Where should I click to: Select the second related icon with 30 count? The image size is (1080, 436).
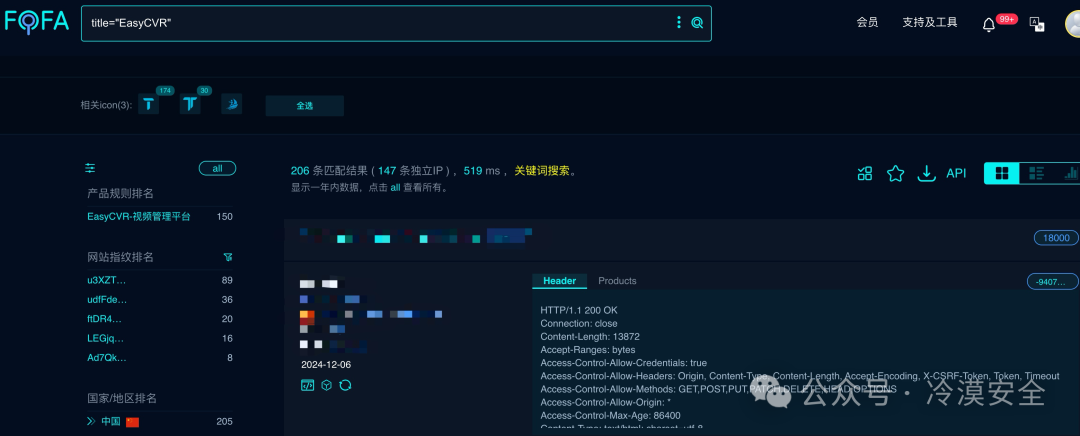(190, 104)
